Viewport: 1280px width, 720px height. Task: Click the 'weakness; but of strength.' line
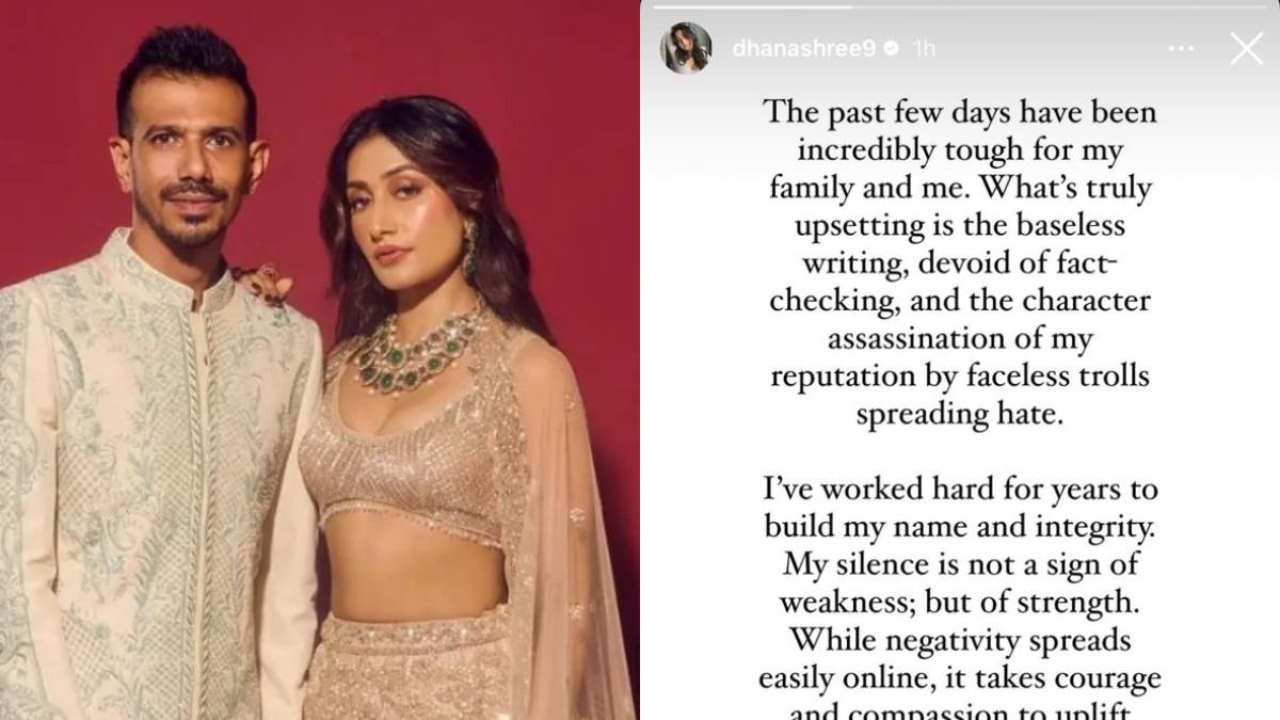pos(960,603)
